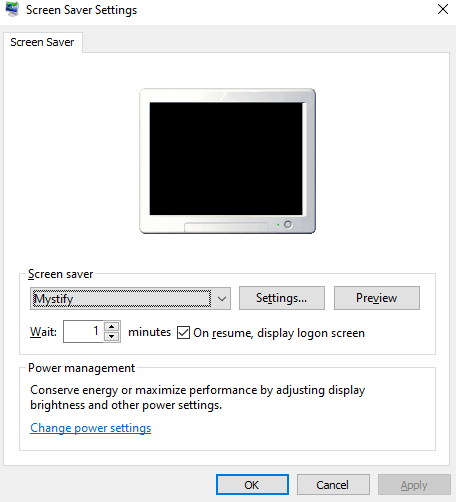Toggle the display logon screen checkbox
This screenshot has height=502, width=456.
183,332
